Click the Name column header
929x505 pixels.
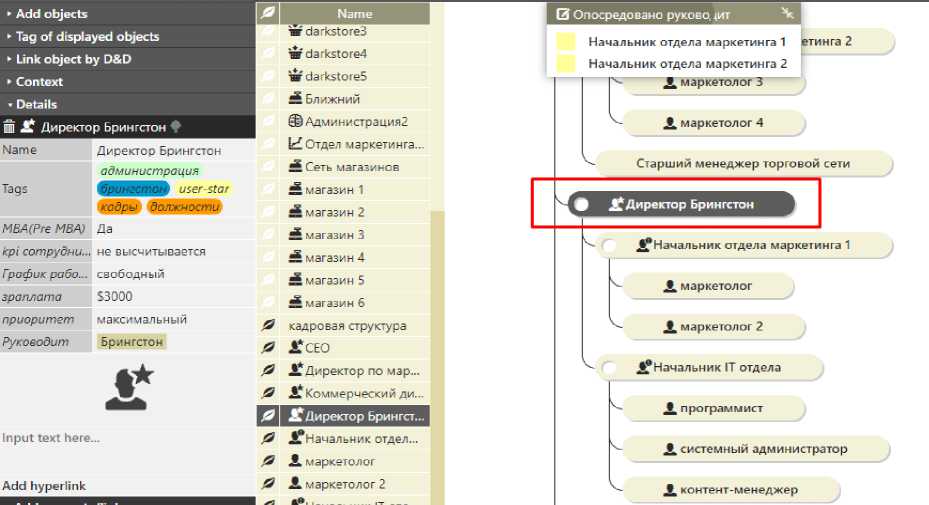[x=354, y=13]
